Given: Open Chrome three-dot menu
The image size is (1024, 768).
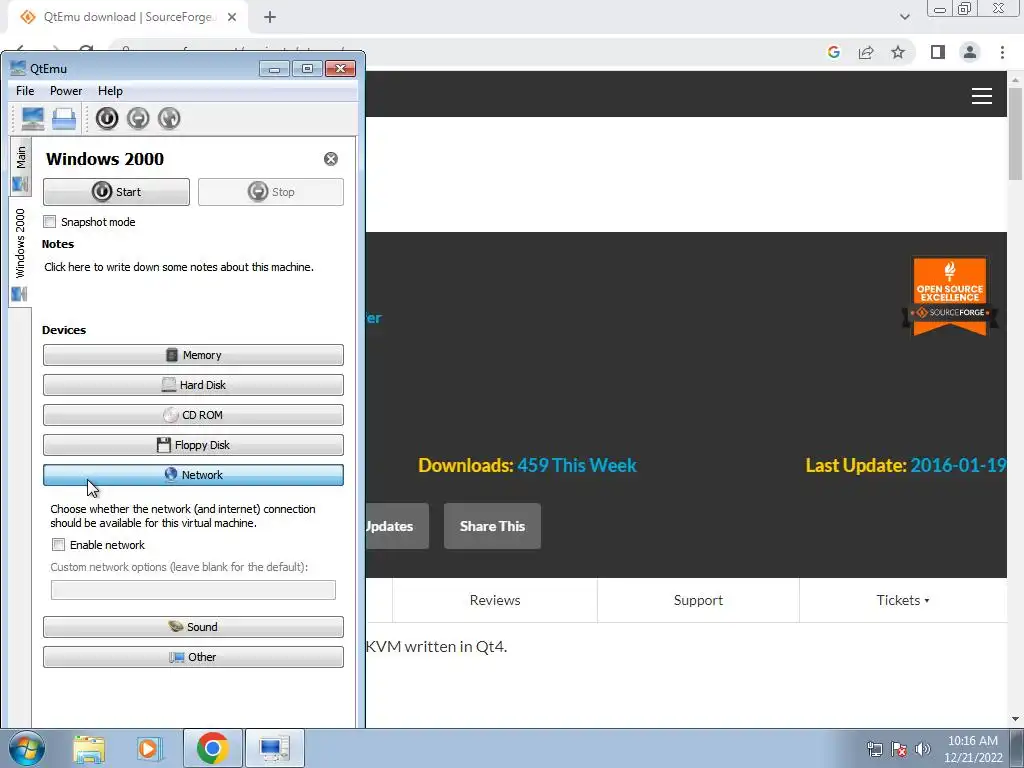Looking at the screenshot, I should [x=1002, y=52].
